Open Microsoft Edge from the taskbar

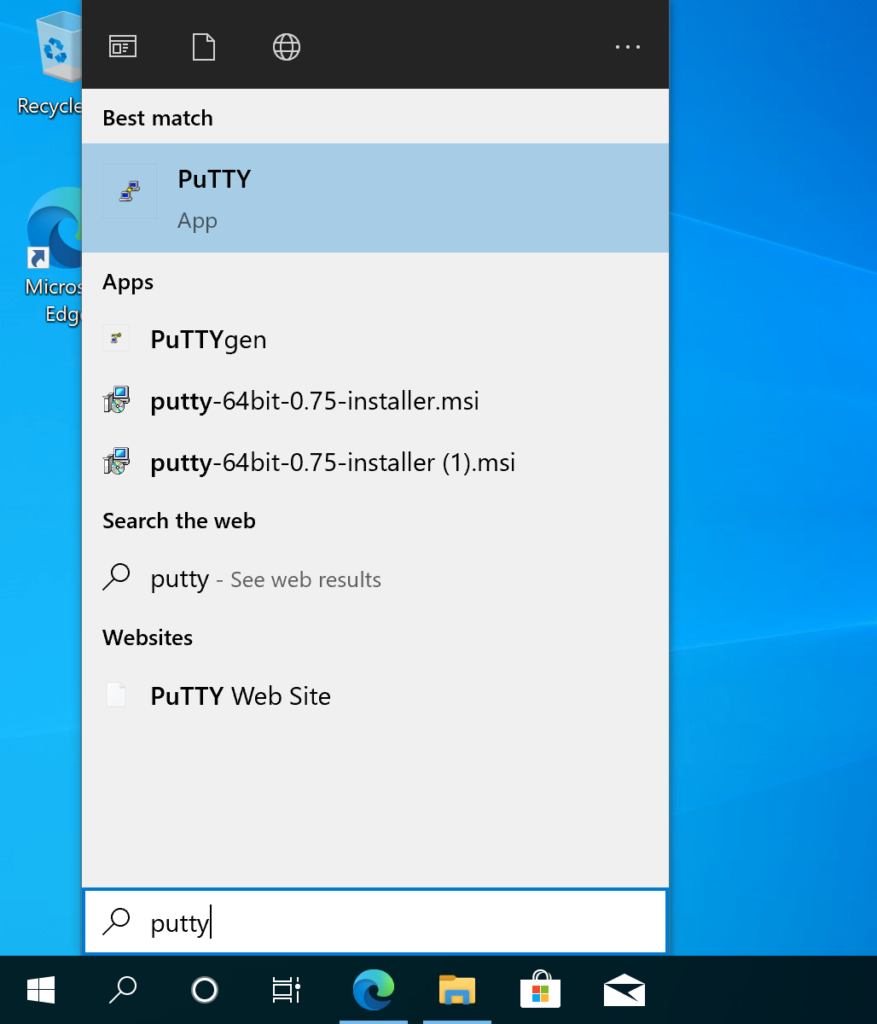[x=372, y=990]
